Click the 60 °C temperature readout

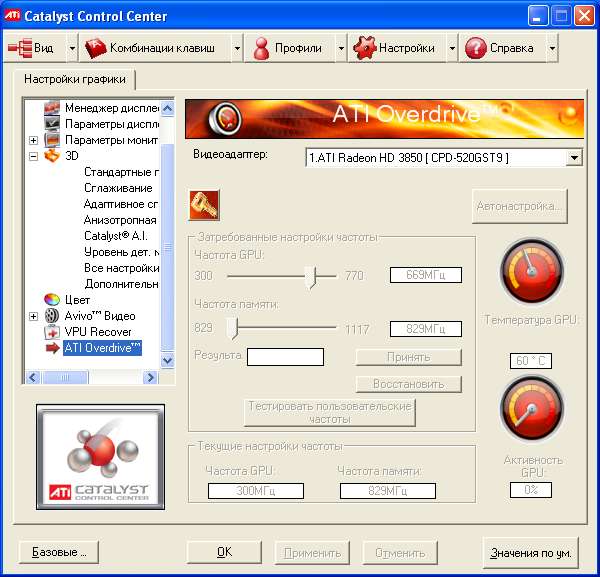click(x=531, y=361)
